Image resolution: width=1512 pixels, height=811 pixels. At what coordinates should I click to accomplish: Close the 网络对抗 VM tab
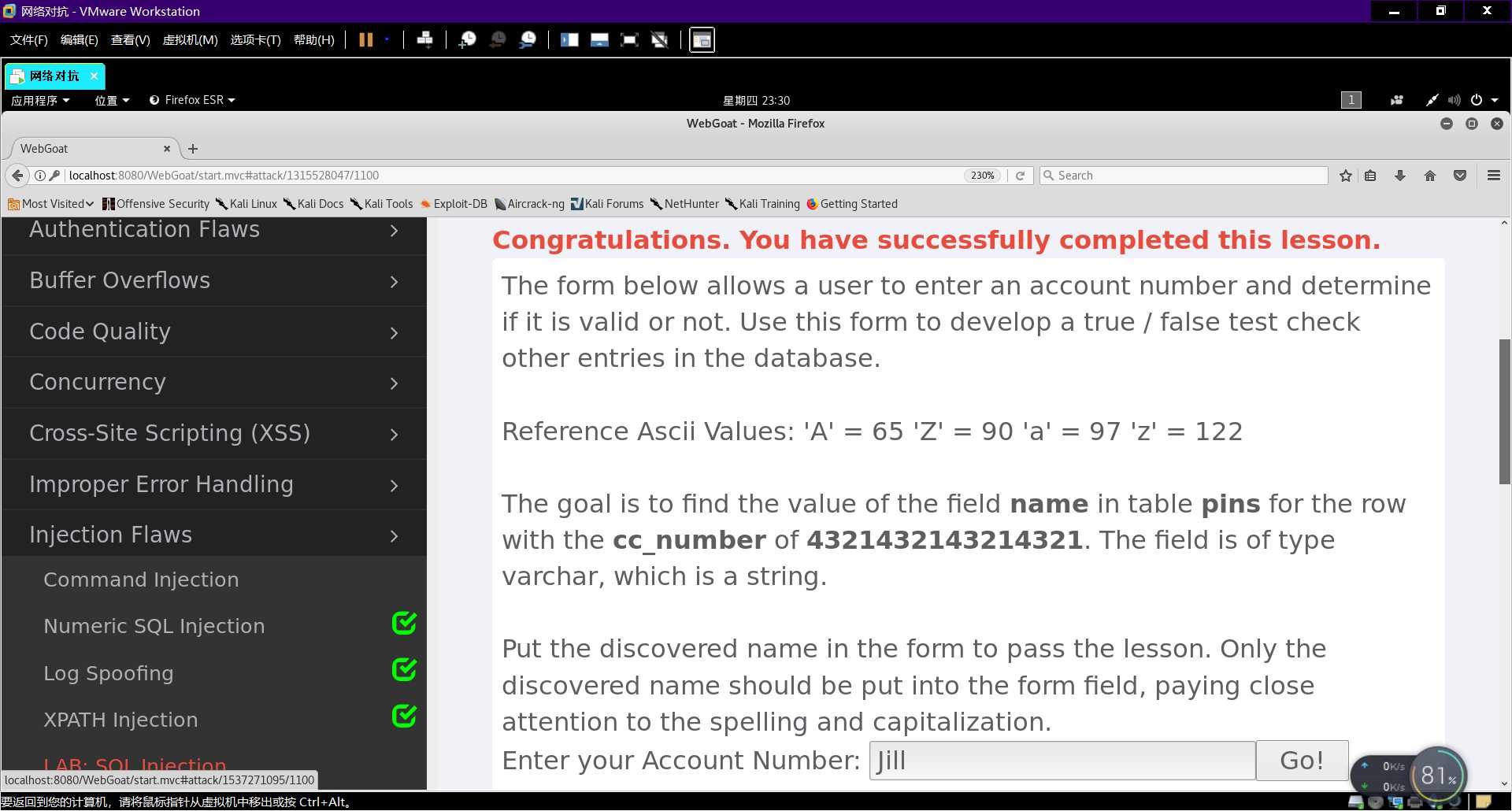pos(94,76)
